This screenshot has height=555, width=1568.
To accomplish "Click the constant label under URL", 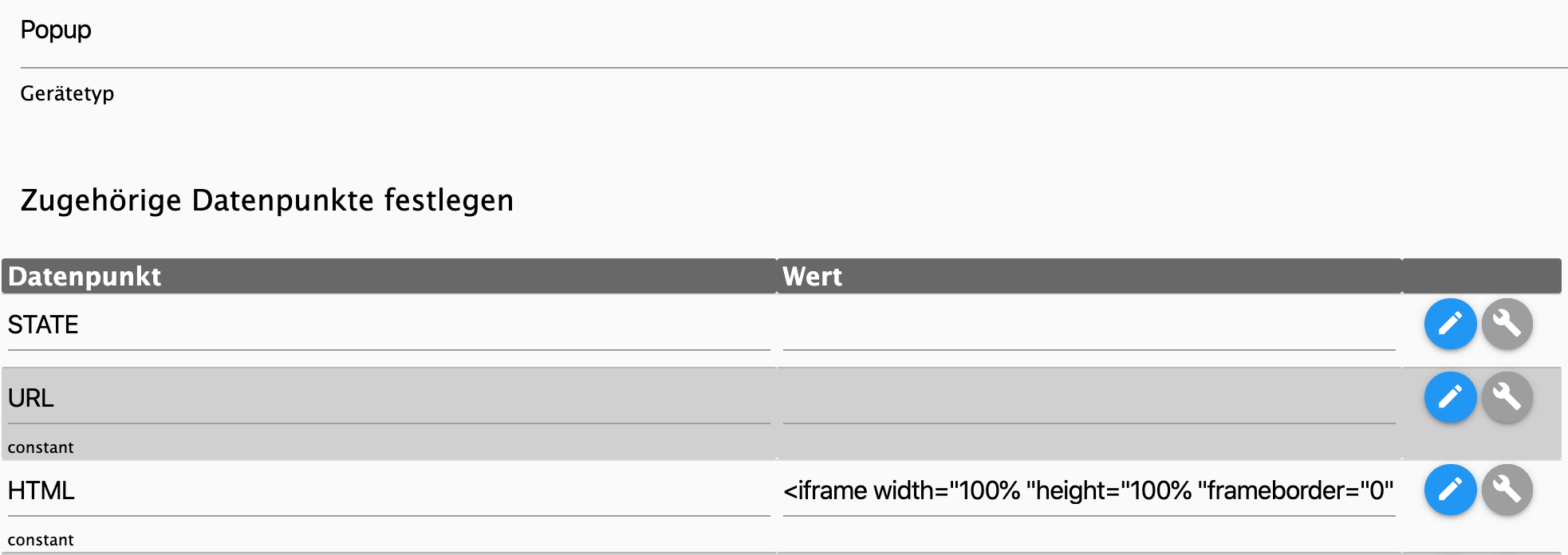I will click(41, 447).
